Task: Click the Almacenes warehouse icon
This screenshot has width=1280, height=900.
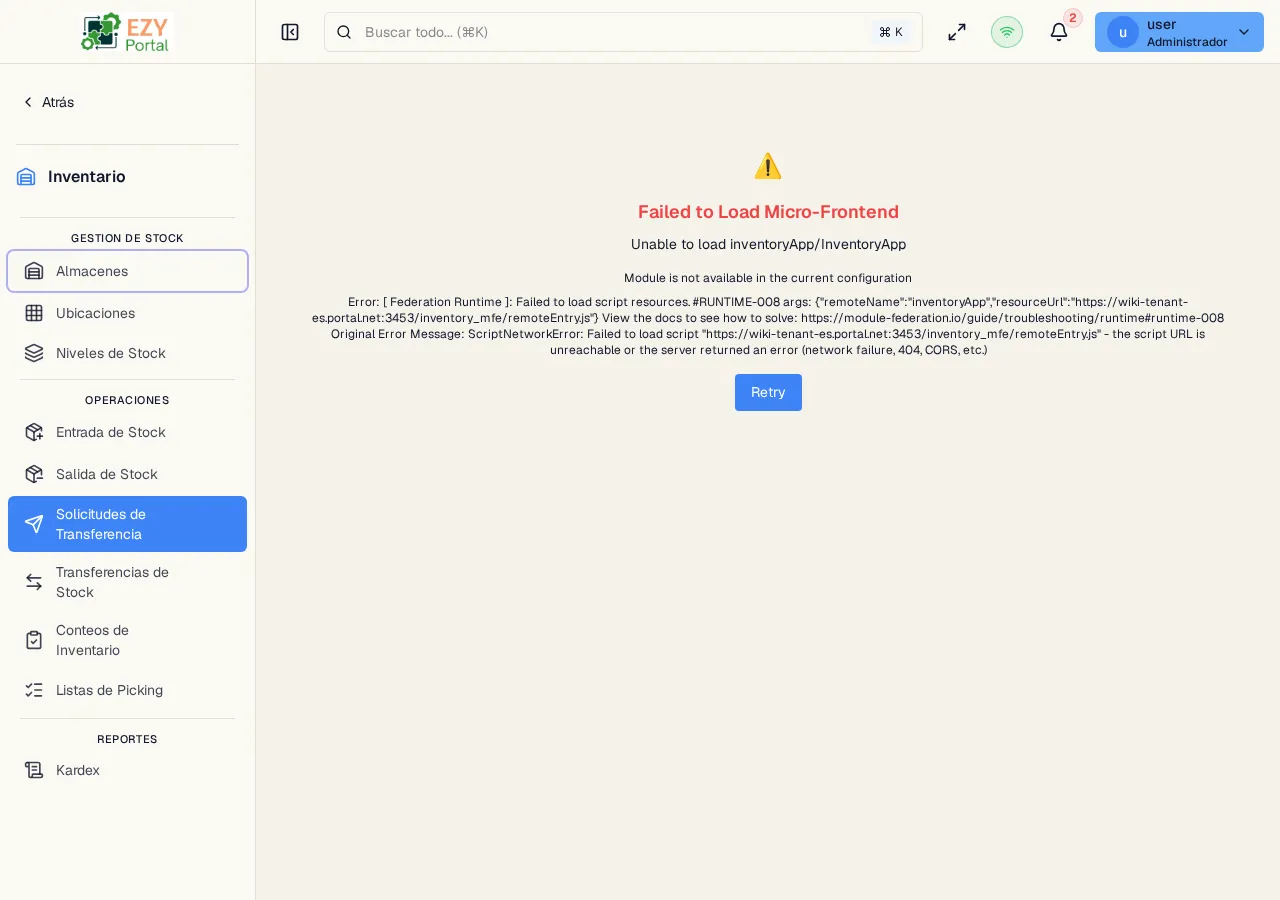Action: point(34,271)
